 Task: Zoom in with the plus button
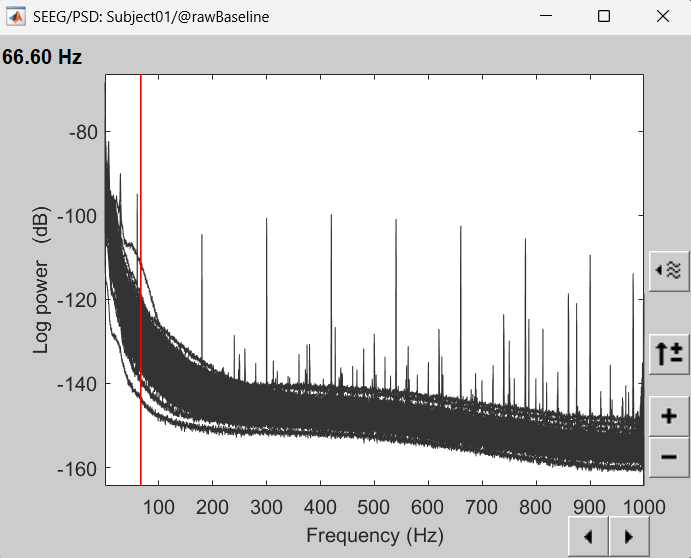pyautogui.click(x=669, y=416)
